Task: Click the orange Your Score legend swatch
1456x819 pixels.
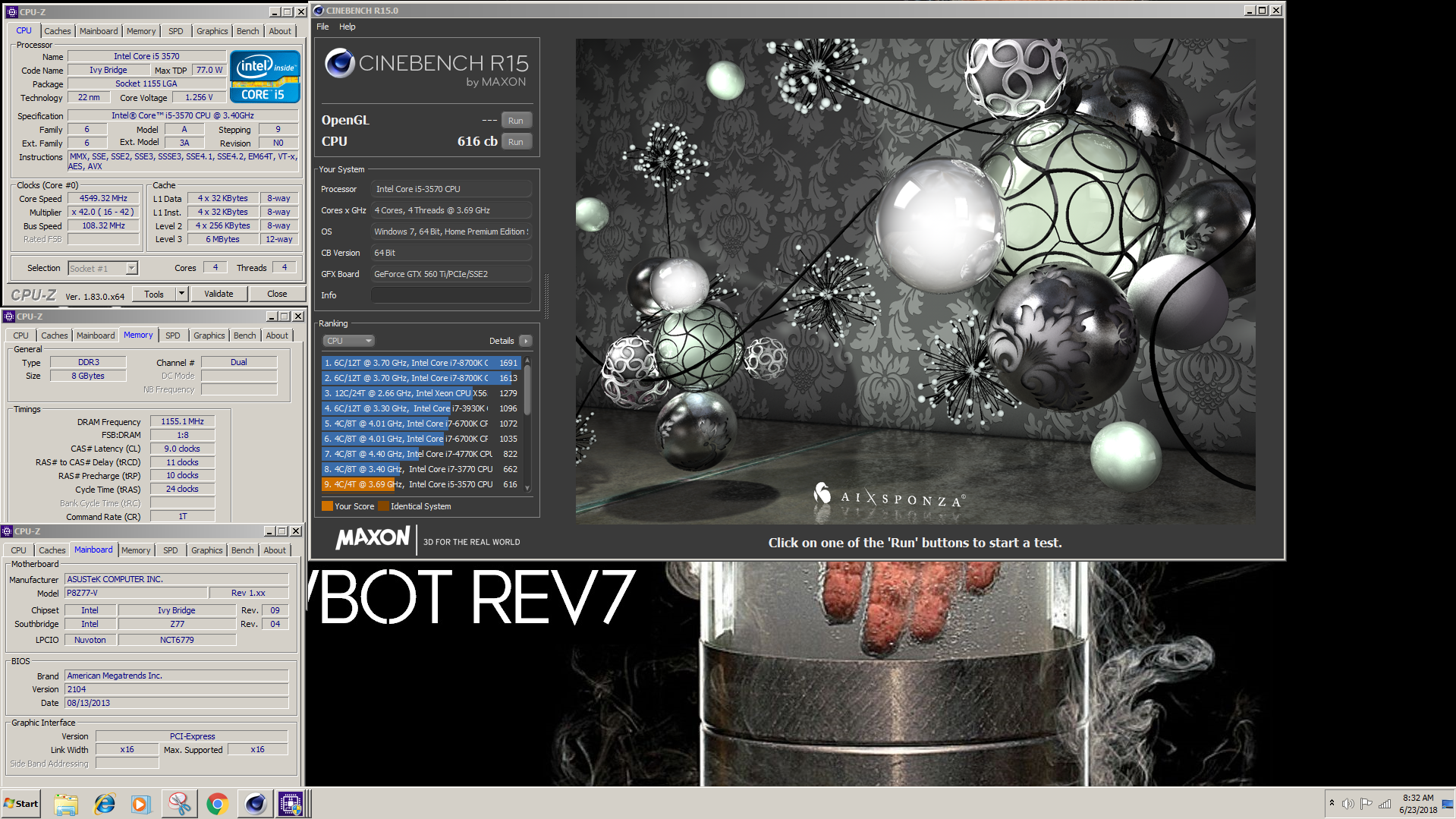Action: [327, 506]
